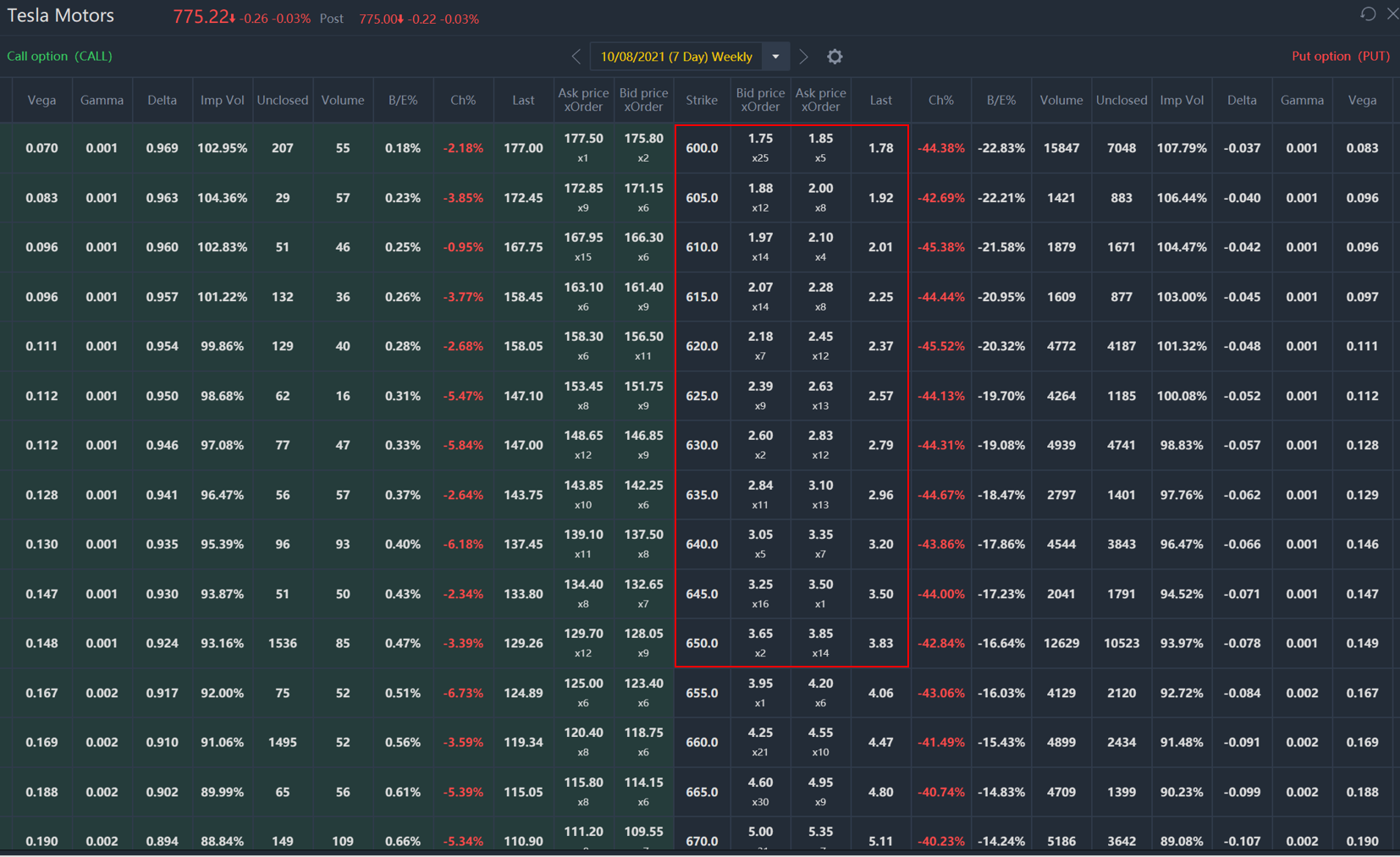
Task: Click put ask price 4.95
Action: [820, 783]
